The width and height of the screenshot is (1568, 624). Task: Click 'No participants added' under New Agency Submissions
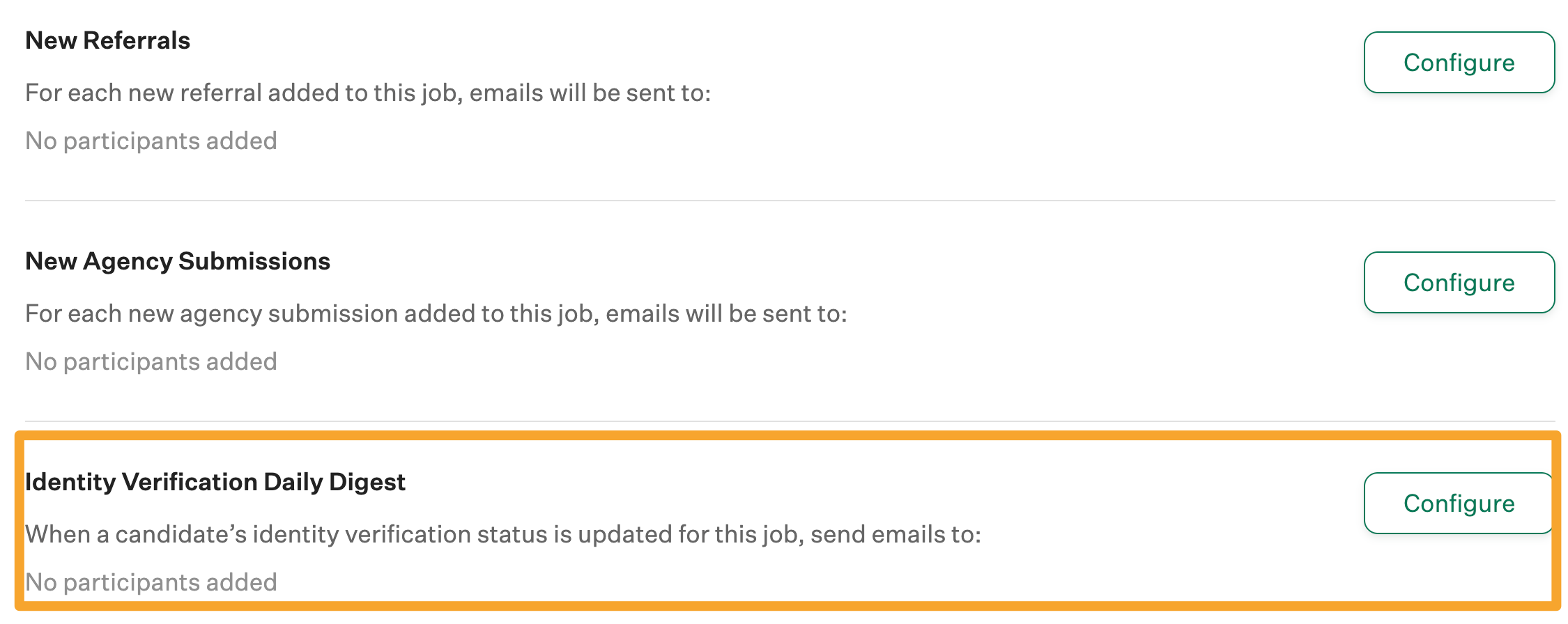151,361
